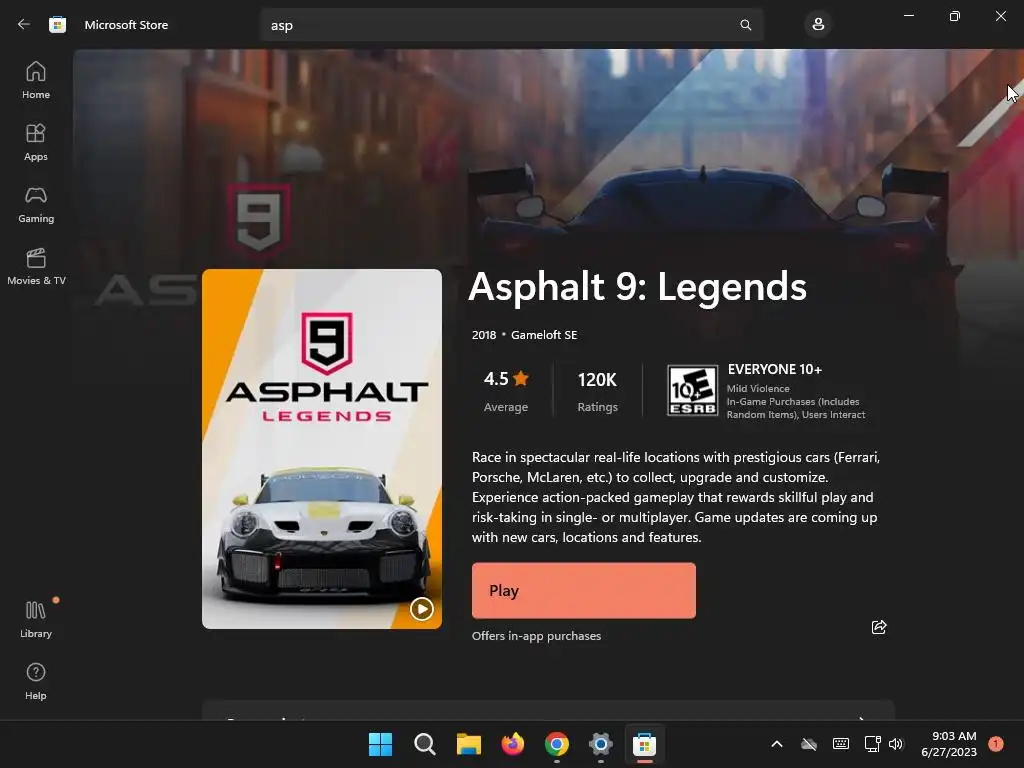
Task: Launch Google Chrome from the taskbar
Action: [556, 744]
